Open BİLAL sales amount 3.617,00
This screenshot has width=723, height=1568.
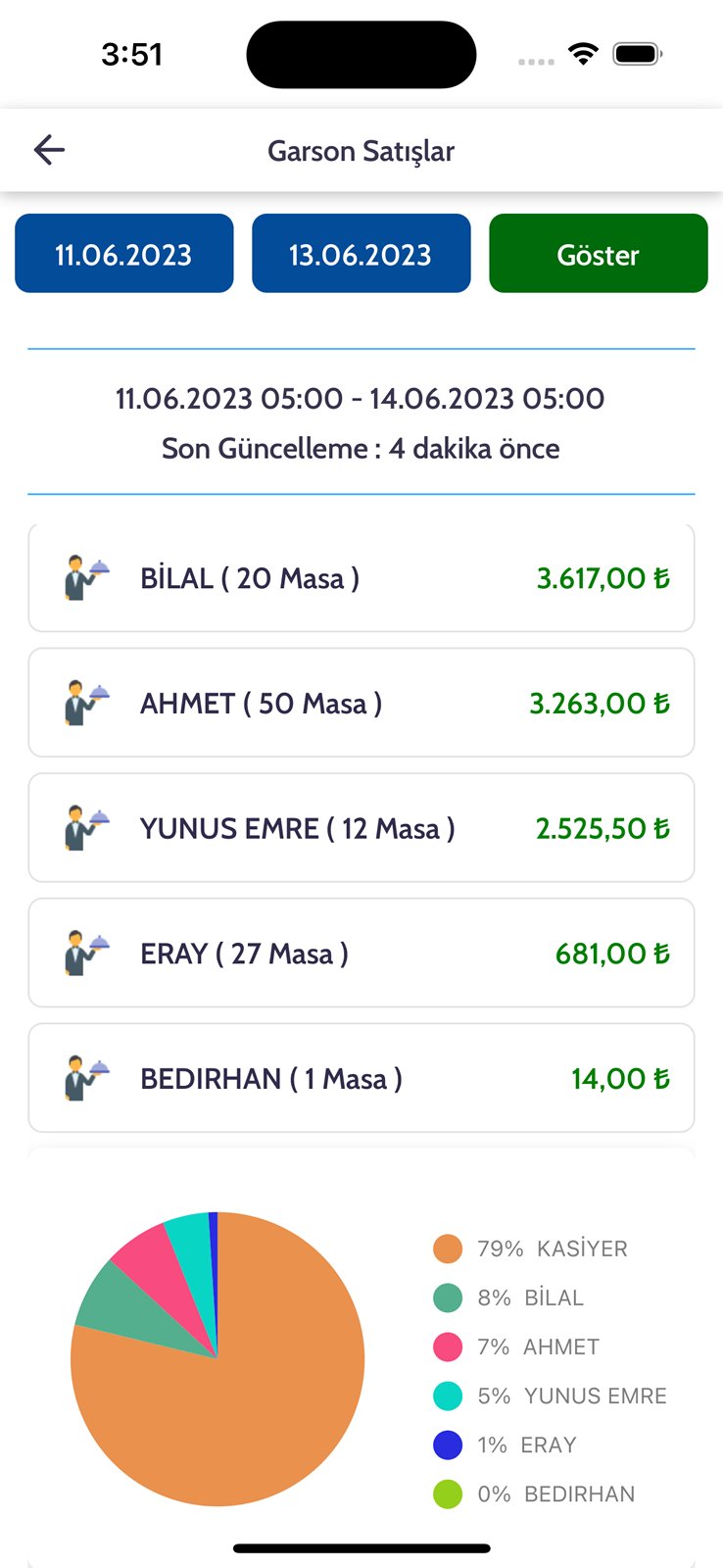click(x=602, y=578)
